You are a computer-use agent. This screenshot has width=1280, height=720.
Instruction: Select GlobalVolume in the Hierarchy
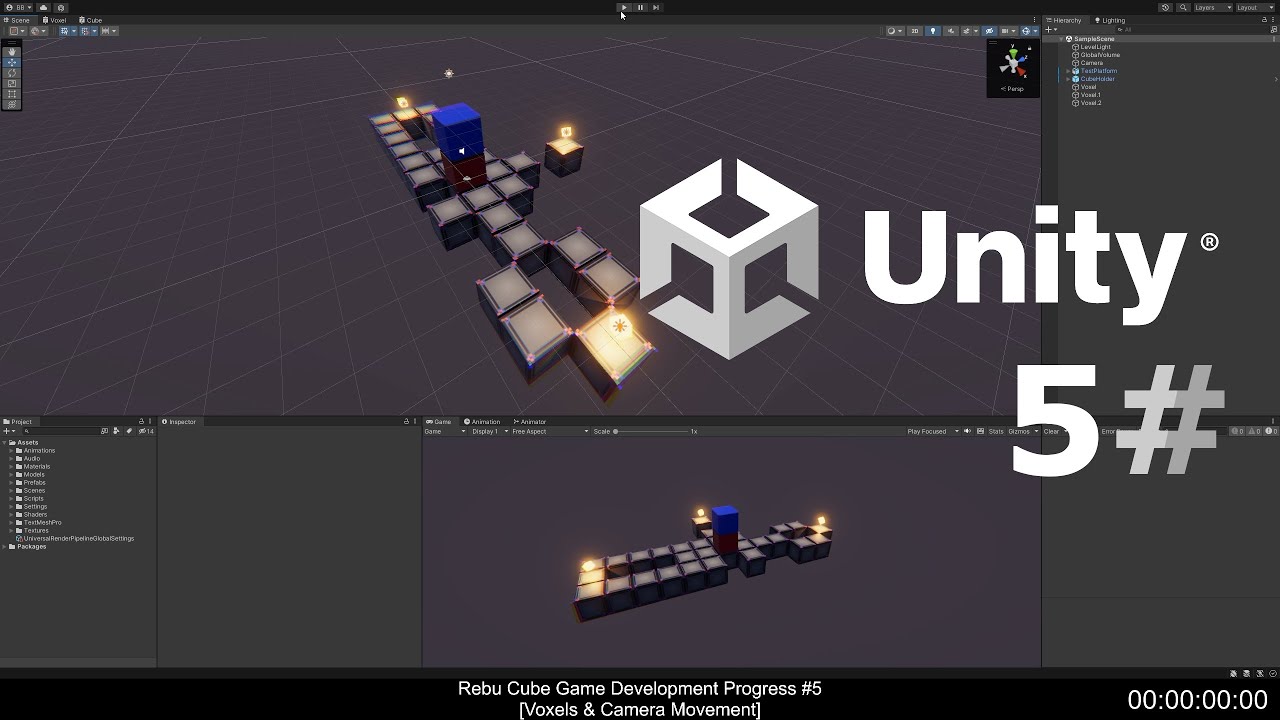pos(1100,55)
